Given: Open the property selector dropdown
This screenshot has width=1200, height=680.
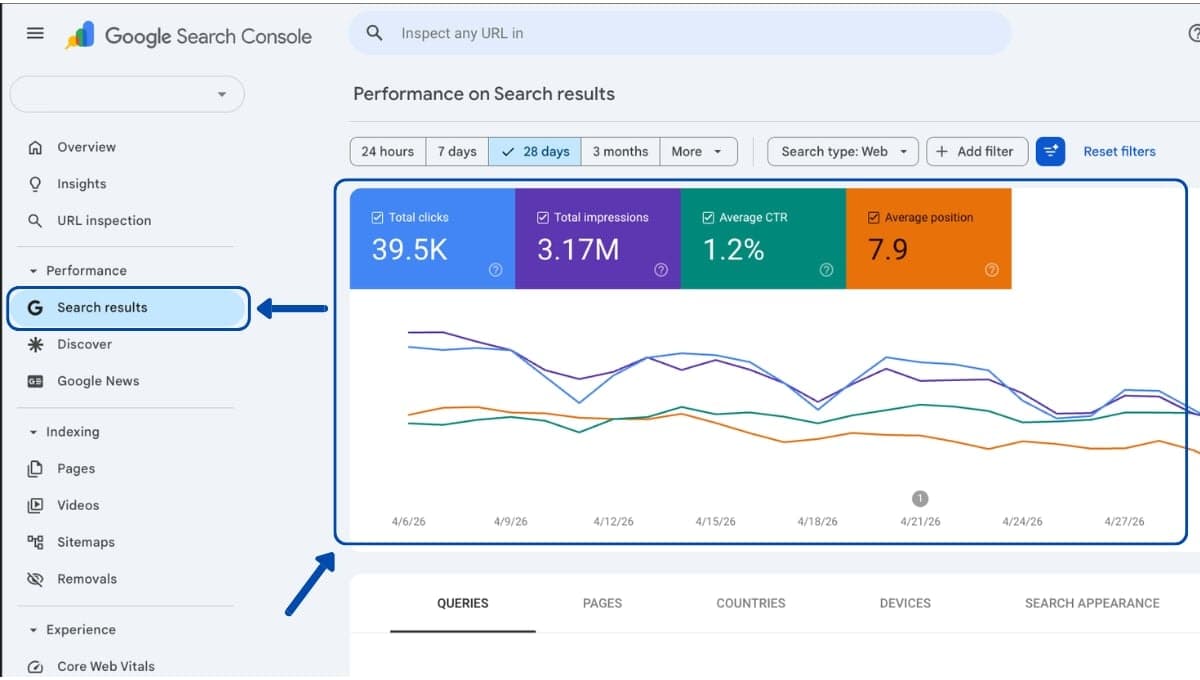Looking at the screenshot, I should (x=127, y=94).
